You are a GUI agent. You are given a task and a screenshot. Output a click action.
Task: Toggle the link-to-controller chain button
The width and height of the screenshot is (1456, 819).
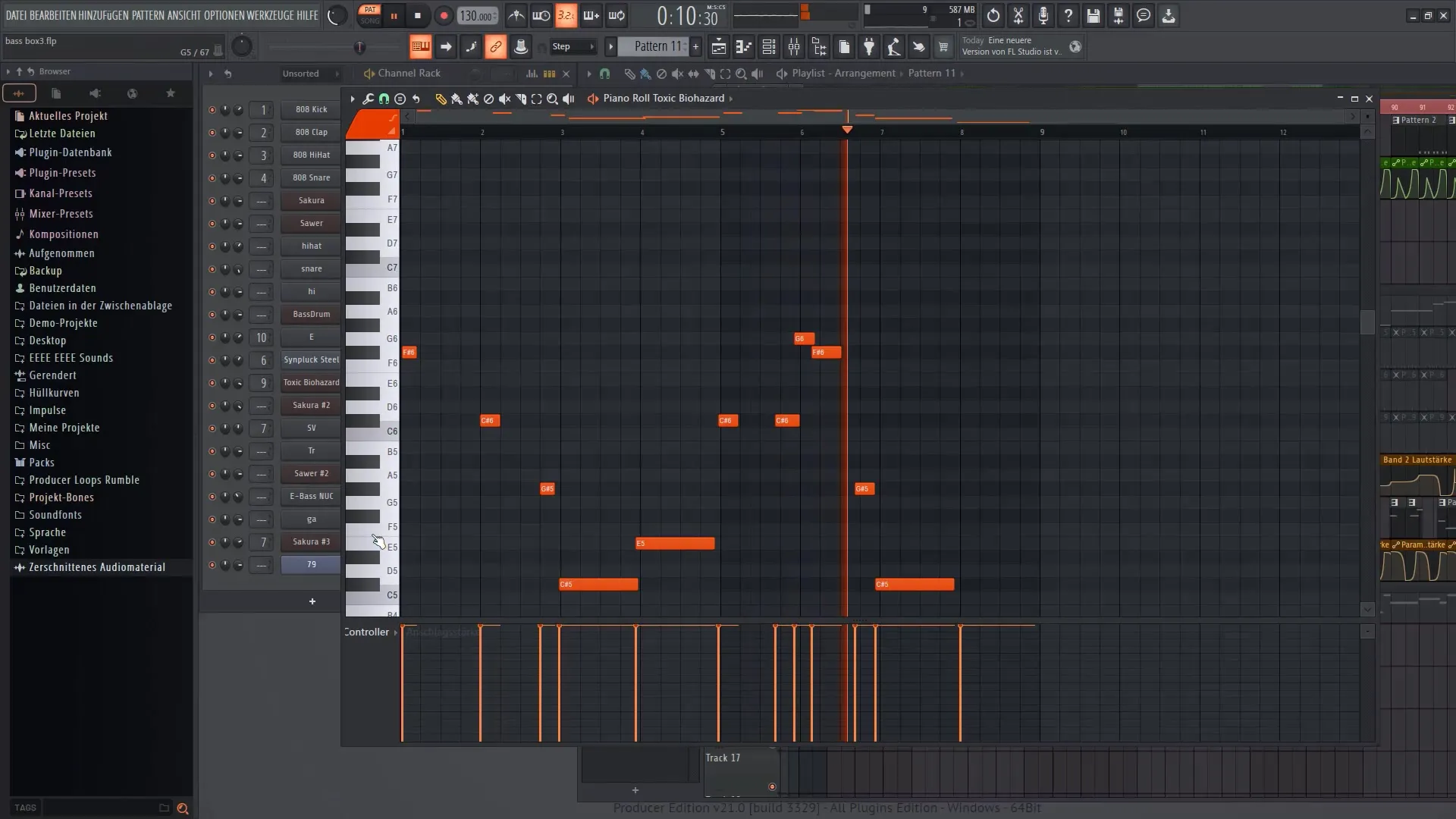pyautogui.click(x=495, y=47)
